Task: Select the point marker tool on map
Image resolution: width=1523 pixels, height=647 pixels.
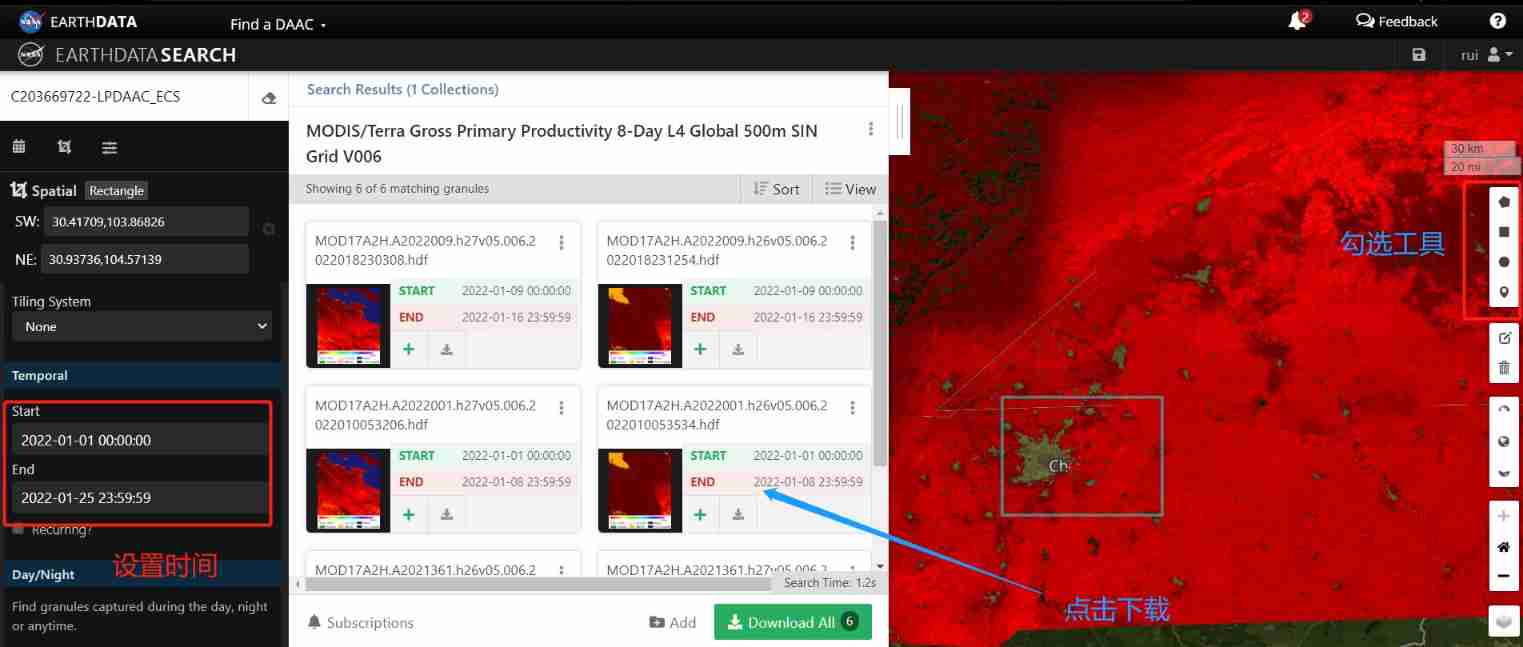Action: 1504,293
